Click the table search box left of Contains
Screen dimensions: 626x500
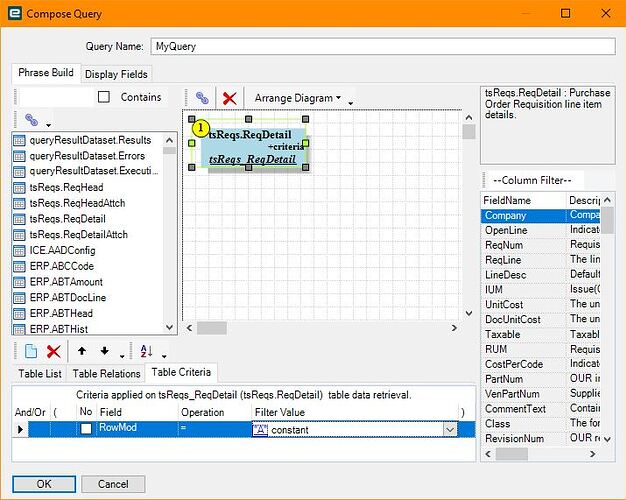(x=56, y=97)
